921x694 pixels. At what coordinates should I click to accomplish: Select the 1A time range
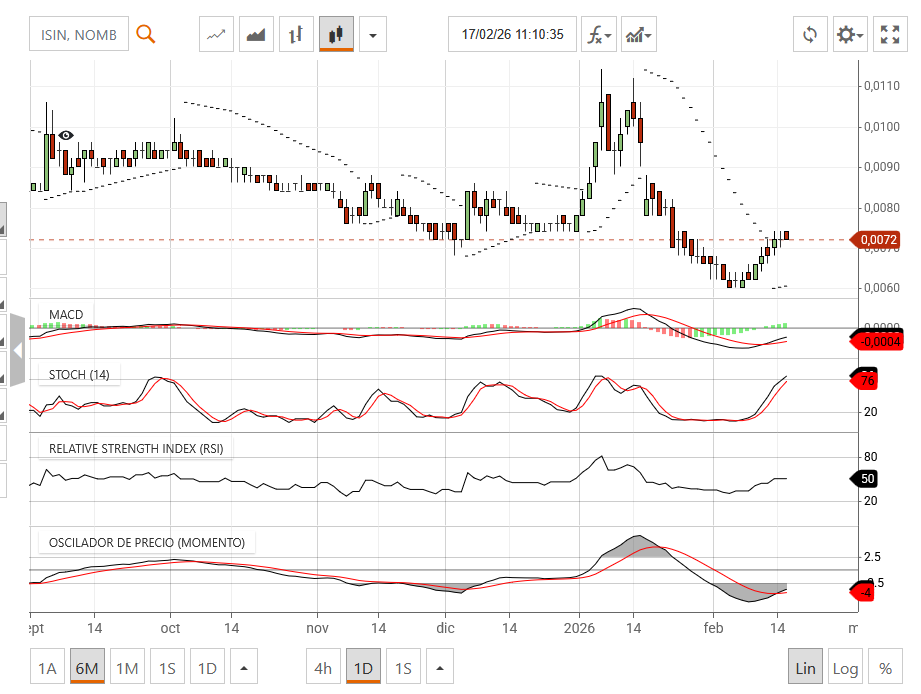click(47, 668)
